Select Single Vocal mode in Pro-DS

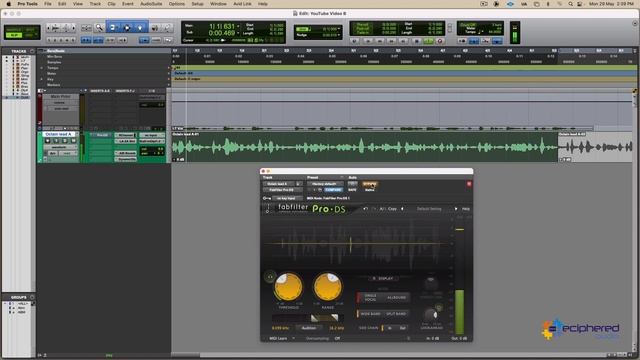[370, 298]
